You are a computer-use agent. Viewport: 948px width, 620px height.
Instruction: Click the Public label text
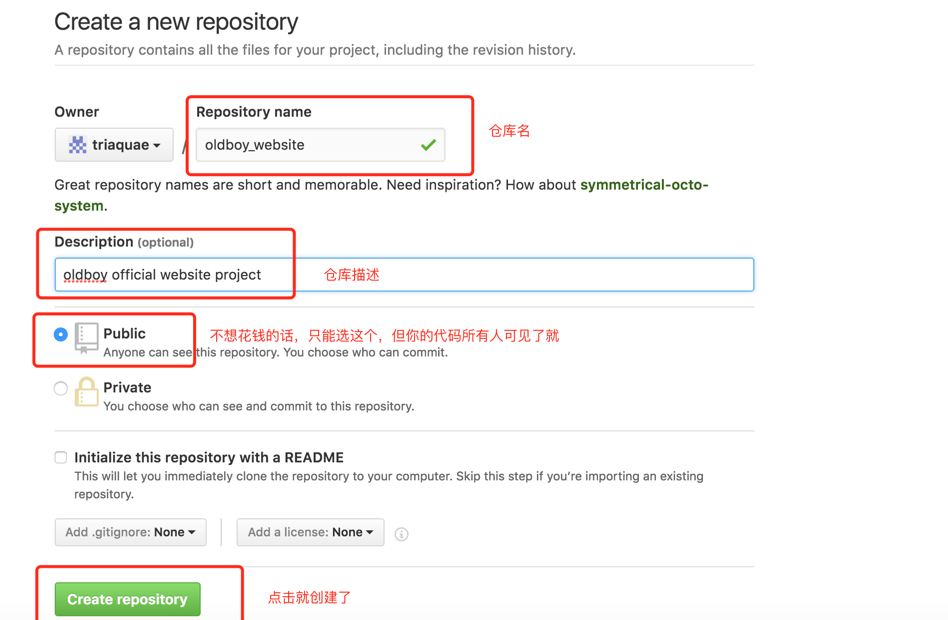pyautogui.click(x=124, y=333)
